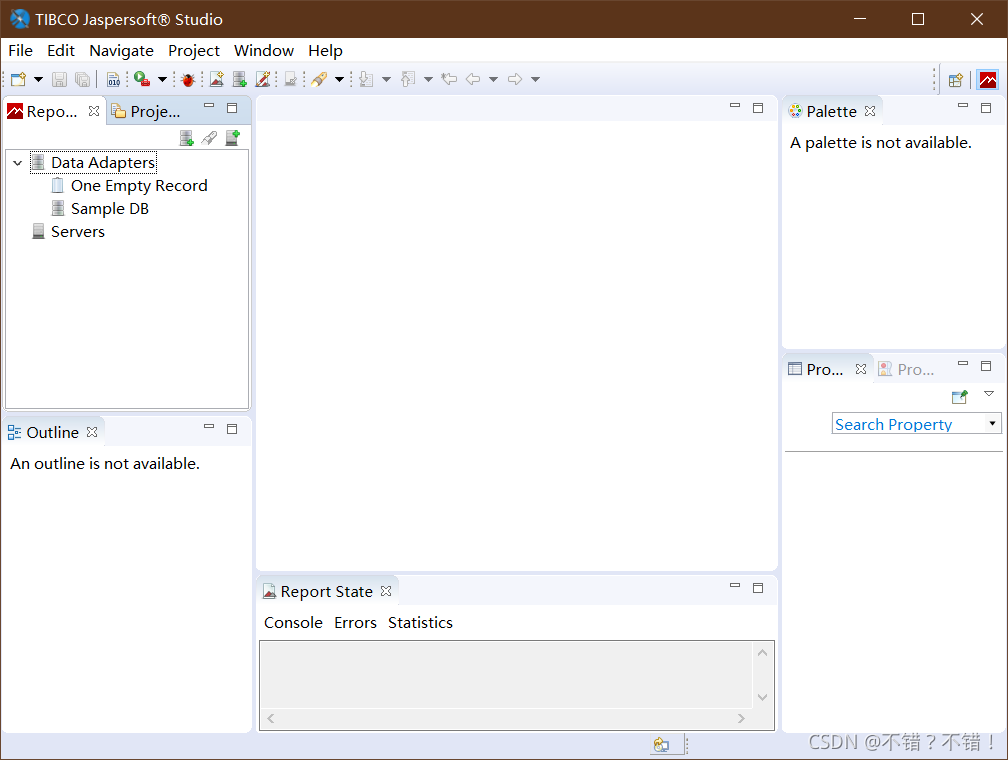Image resolution: width=1008 pixels, height=760 pixels.
Task: Open the Properties View Menu triangle
Action: (x=989, y=394)
